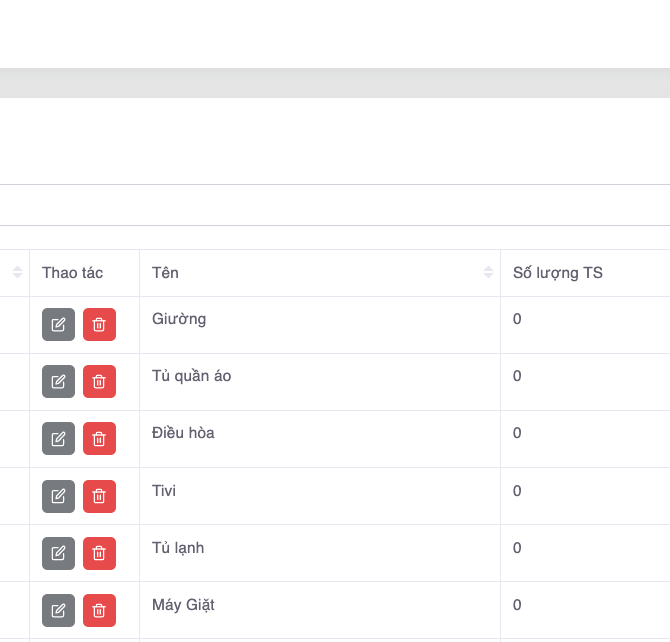Sort table by Tên column arrows
The image size is (670, 642).
(x=488, y=273)
